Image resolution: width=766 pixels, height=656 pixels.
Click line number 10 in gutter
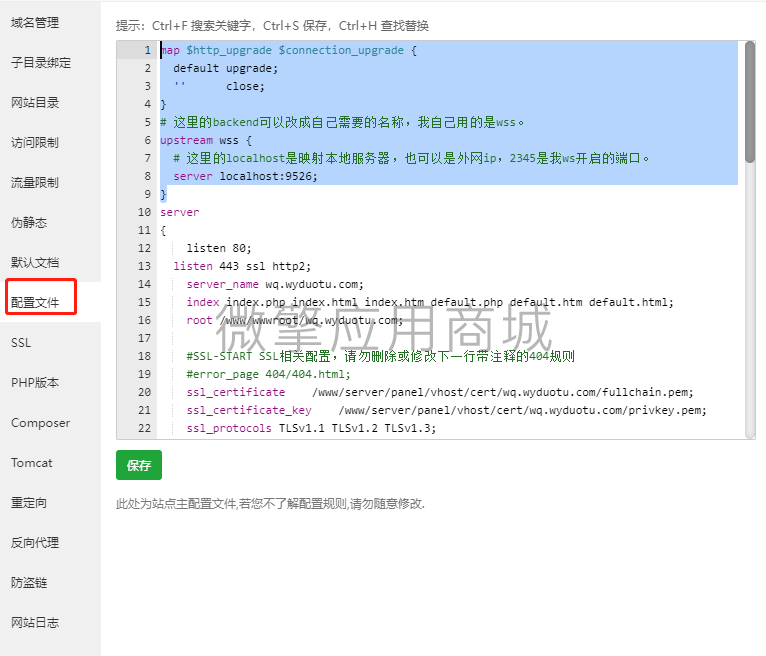coord(145,212)
